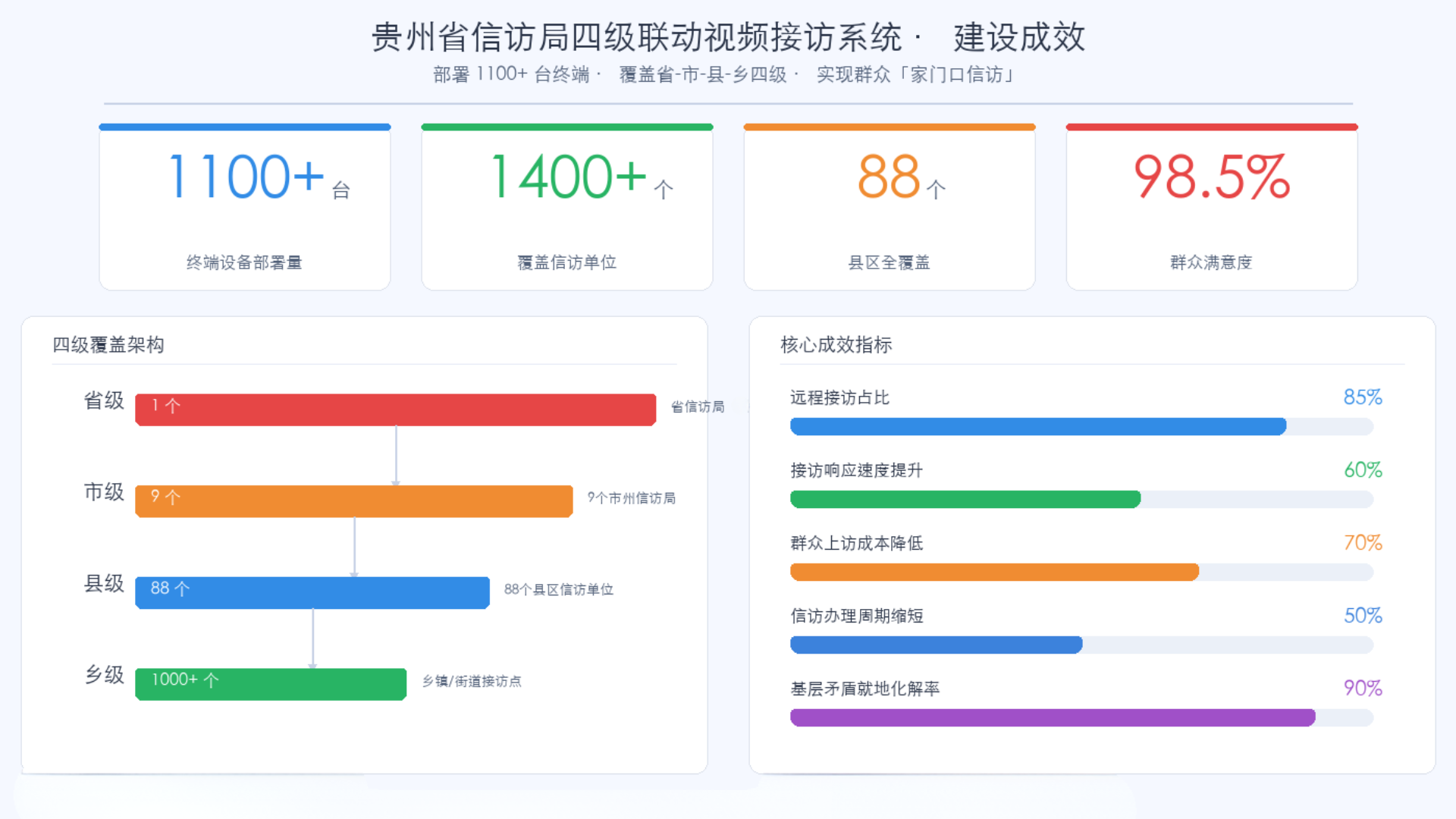Viewport: 1456px width, 819px height.
Task: Select the red 省级 1 个 bar
Action: point(396,409)
